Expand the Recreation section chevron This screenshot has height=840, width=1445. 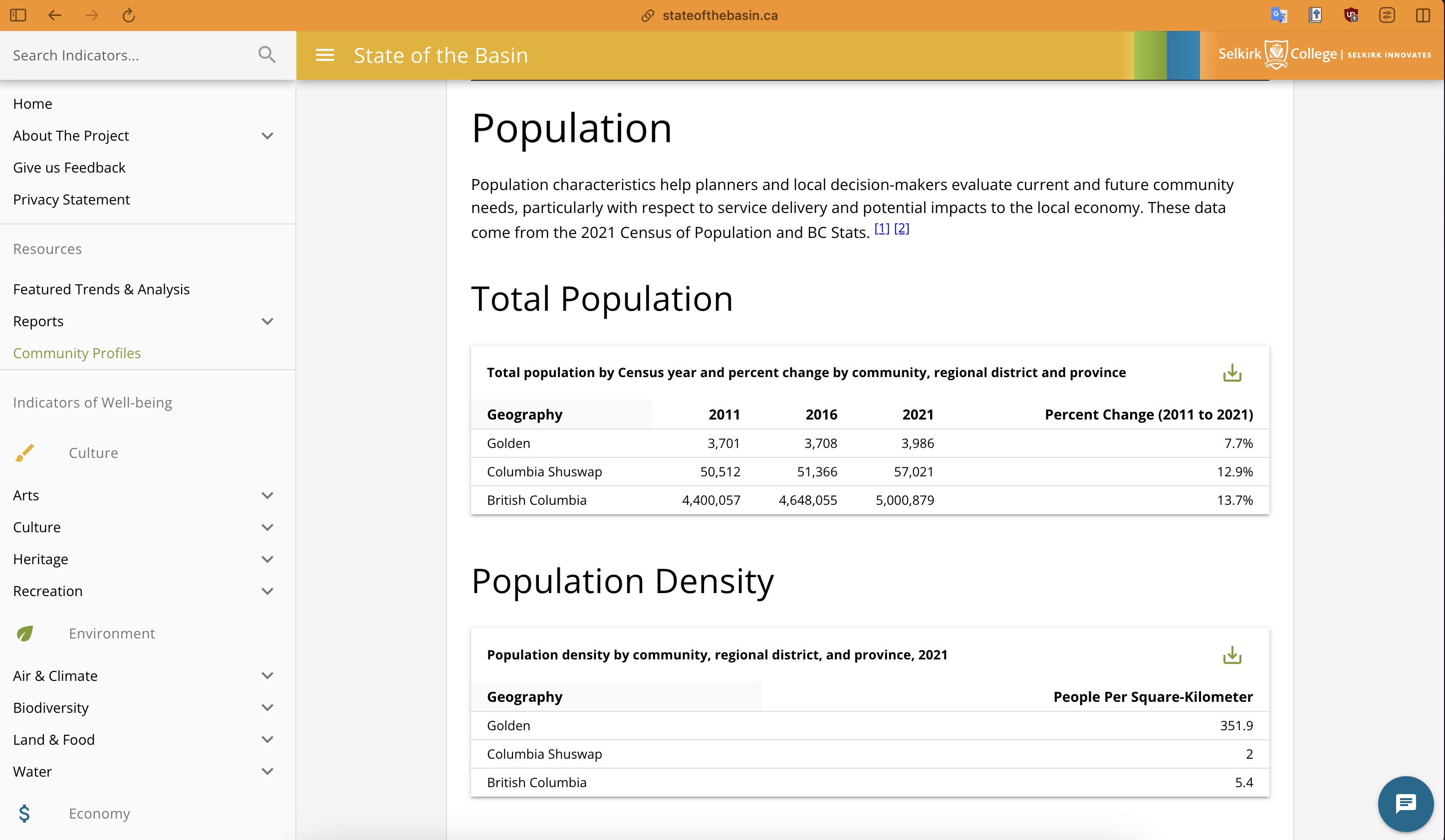click(x=267, y=591)
